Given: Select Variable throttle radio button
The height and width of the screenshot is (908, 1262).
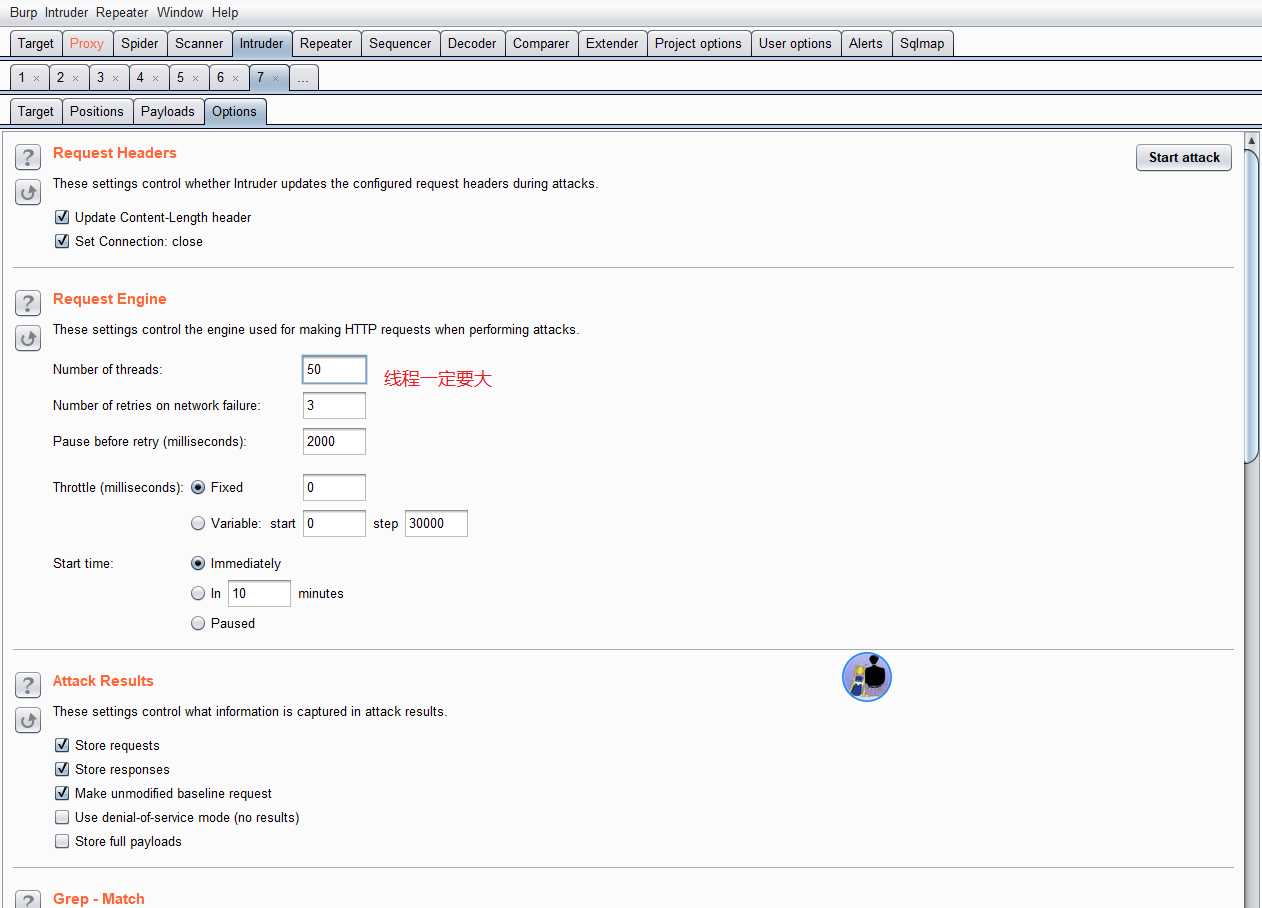Looking at the screenshot, I should click(x=198, y=523).
